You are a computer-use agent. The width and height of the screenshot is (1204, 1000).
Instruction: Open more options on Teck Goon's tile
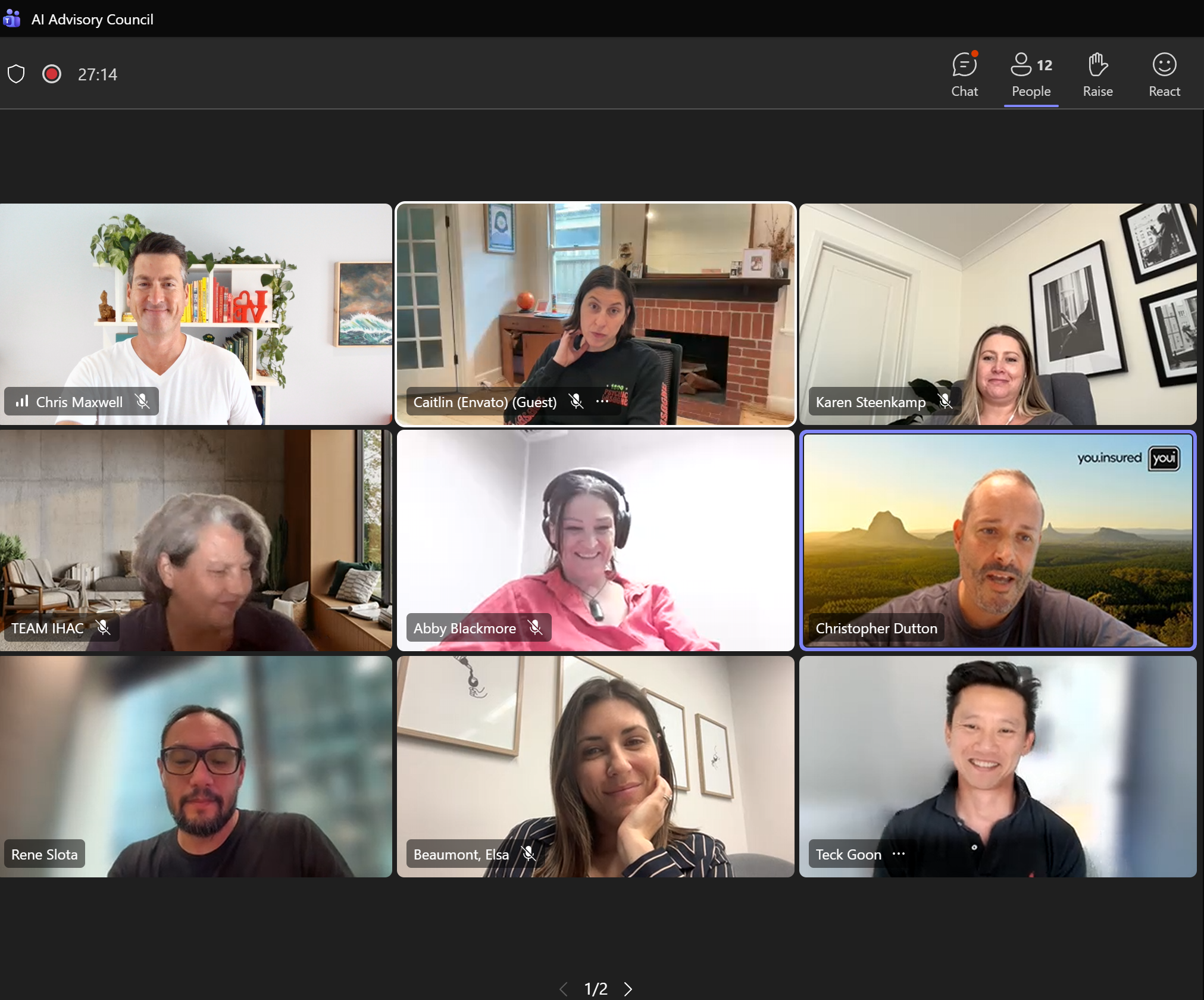click(x=899, y=854)
